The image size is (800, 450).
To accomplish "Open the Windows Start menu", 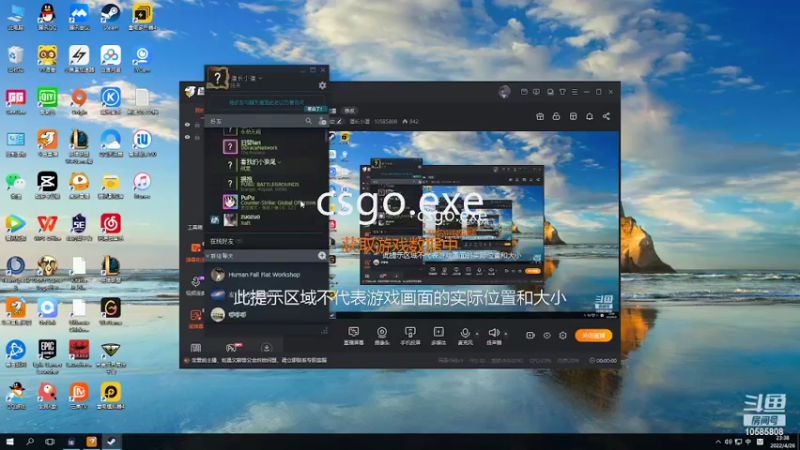I will (10, 441).
